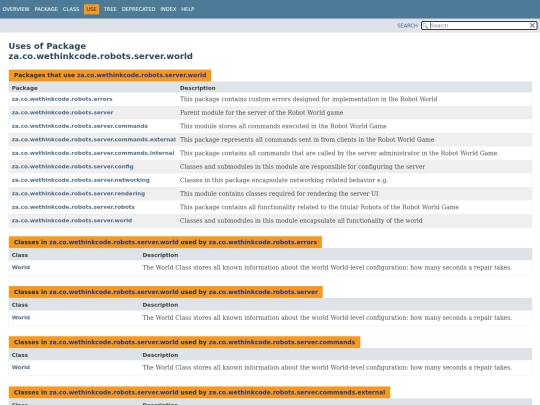540x405 pixels.
Task: Click package link in 'Packages that use' caption
Action: tap(142, 75)
